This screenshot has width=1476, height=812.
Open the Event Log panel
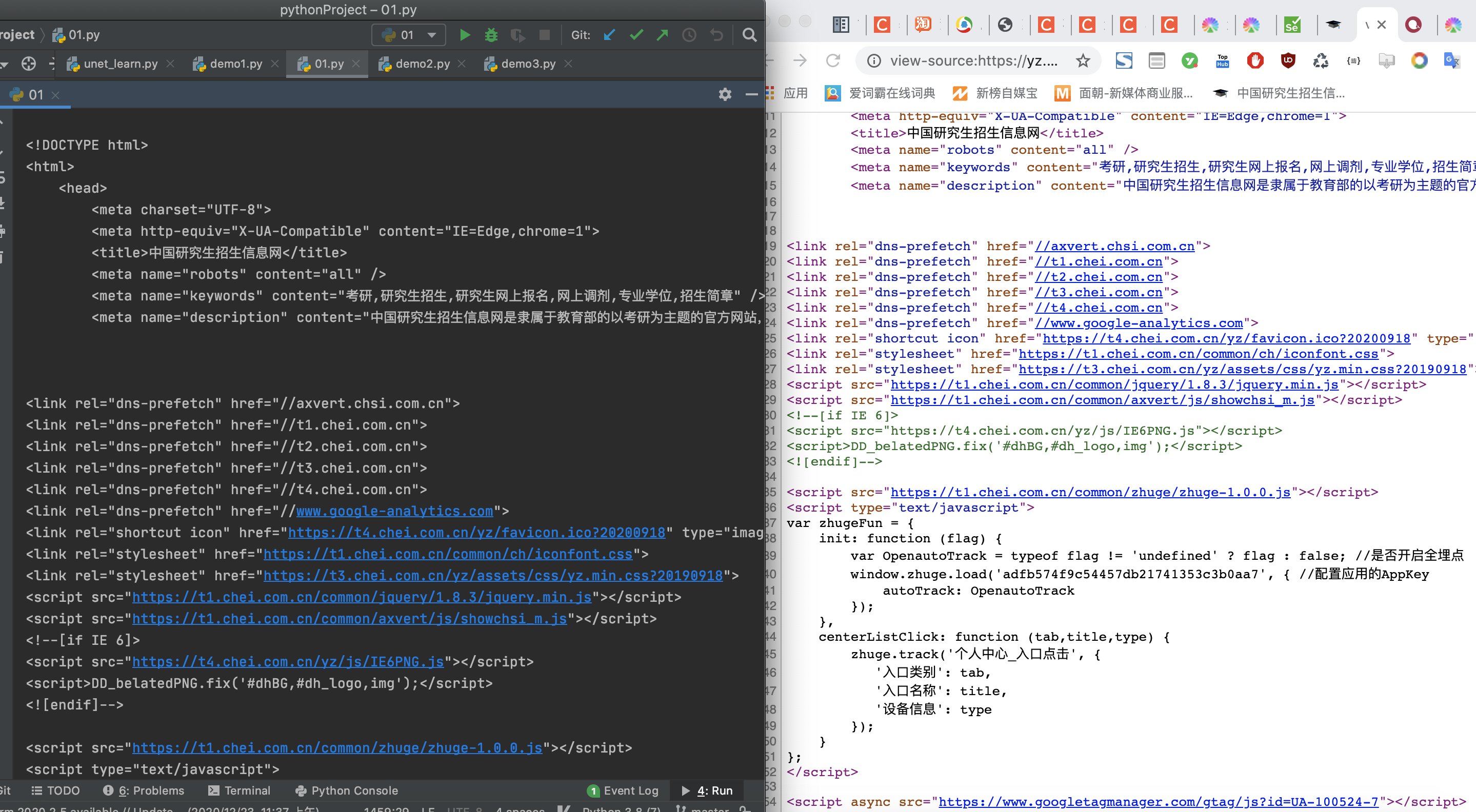point(623,790)
